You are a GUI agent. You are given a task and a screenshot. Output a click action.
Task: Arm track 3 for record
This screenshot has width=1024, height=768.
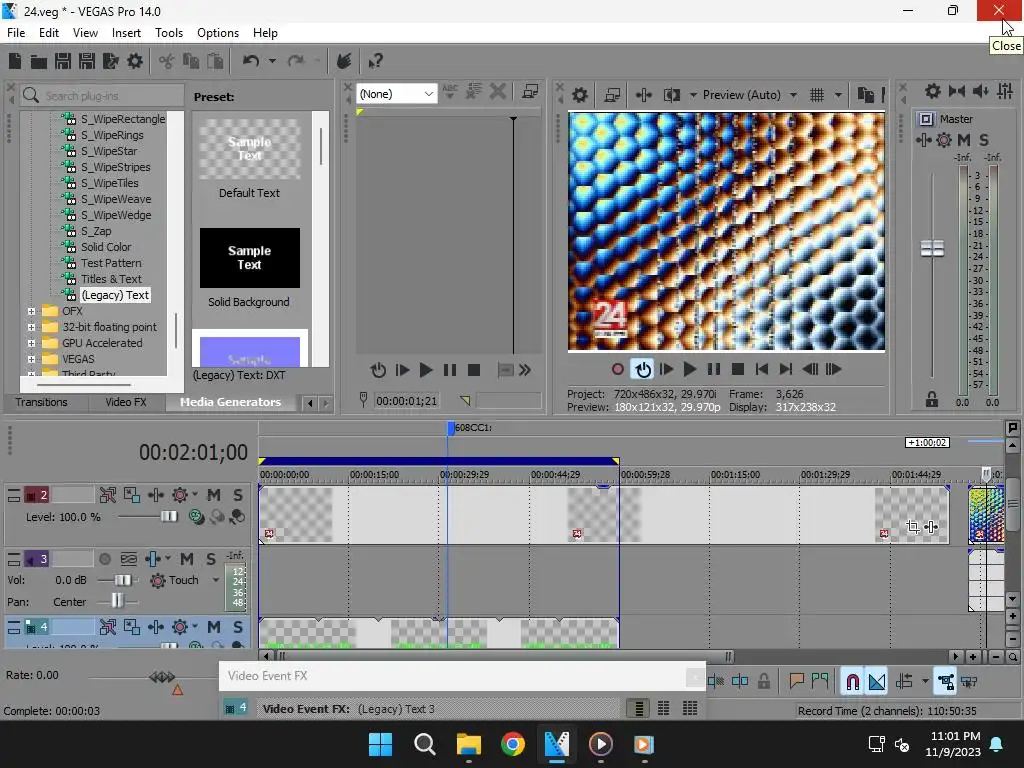tap(104, 559)
